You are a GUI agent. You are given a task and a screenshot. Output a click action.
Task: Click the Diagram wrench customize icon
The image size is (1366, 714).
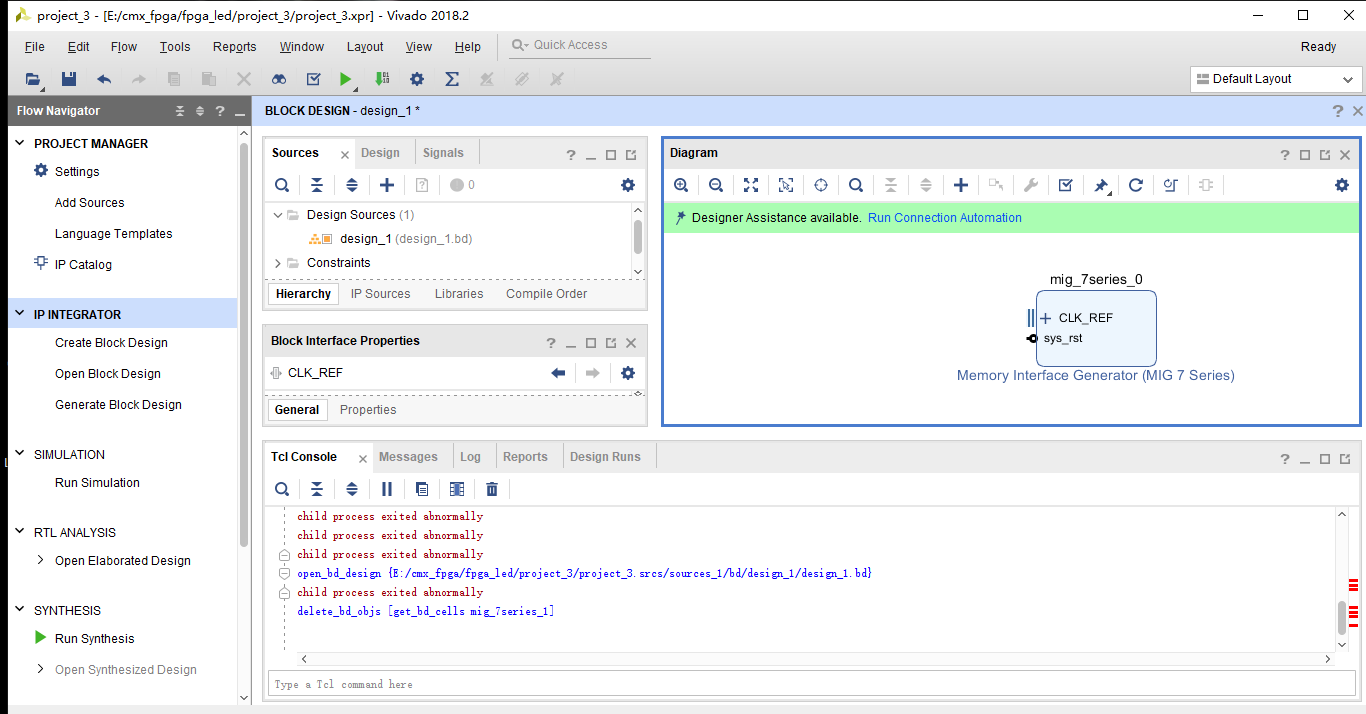[x=1031, y=185]
